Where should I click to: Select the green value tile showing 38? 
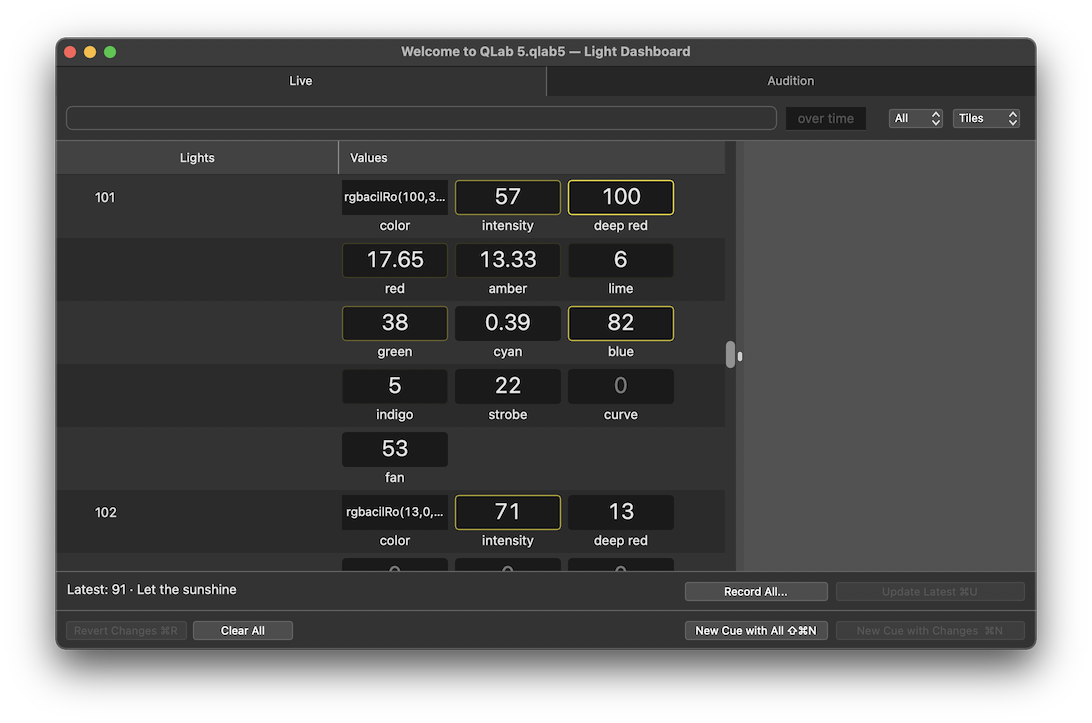pos(395,323)
